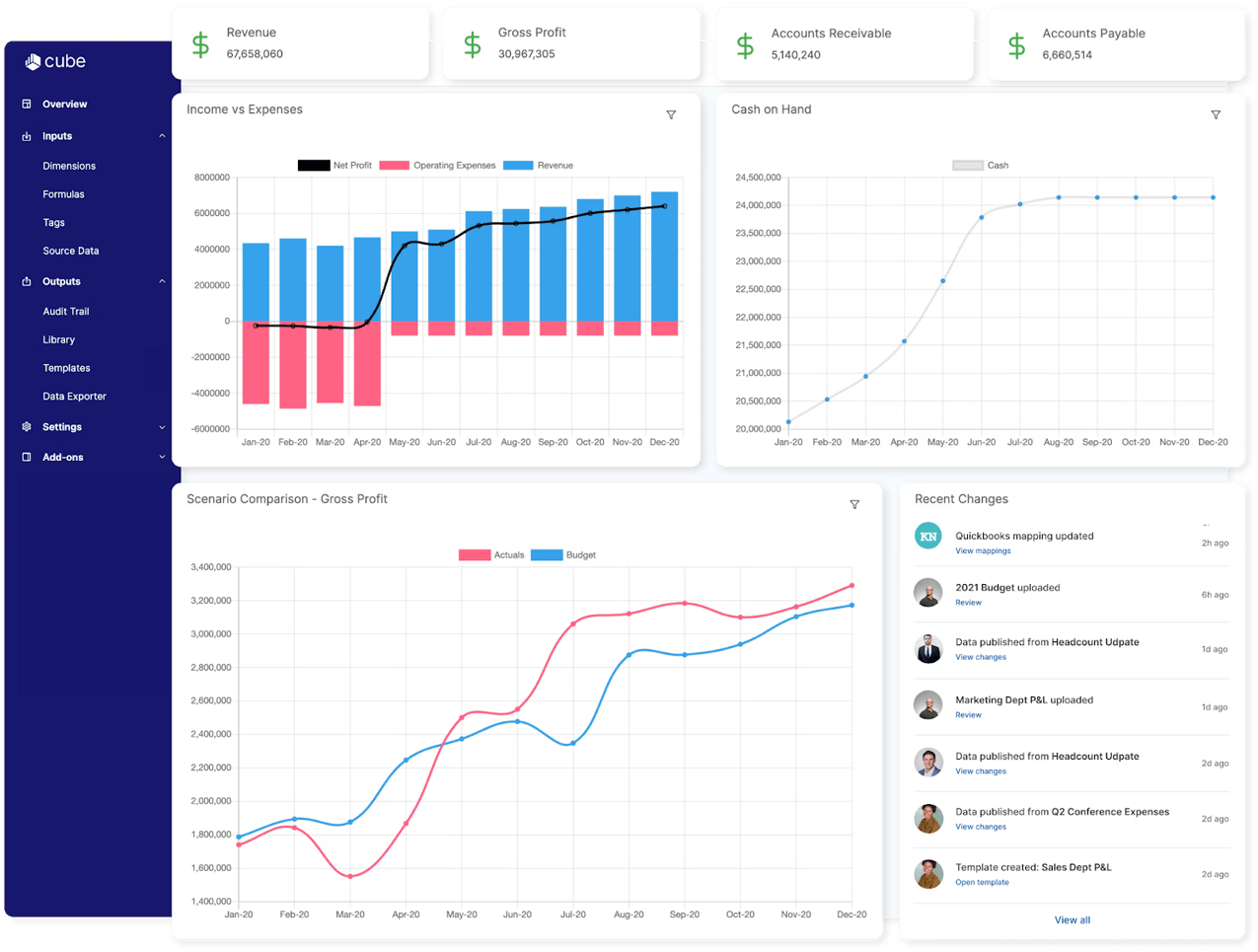The height and width of the screenshot is (952, 1258).
Task: Click View all in Recent Changes
Action: 1073,920
